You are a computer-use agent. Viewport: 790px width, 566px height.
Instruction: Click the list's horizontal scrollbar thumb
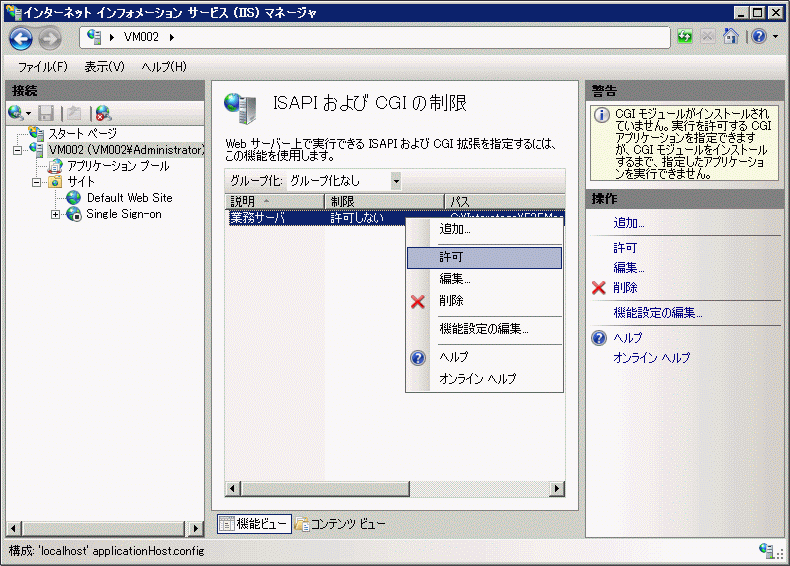(x=325, y=488)
